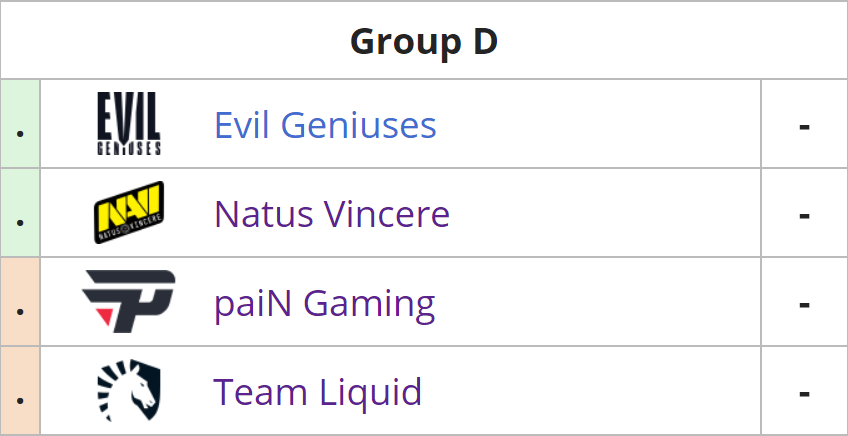Follow the paiN Gaming link
This screenshot has width=848, height=436.
tap(324, 303)
